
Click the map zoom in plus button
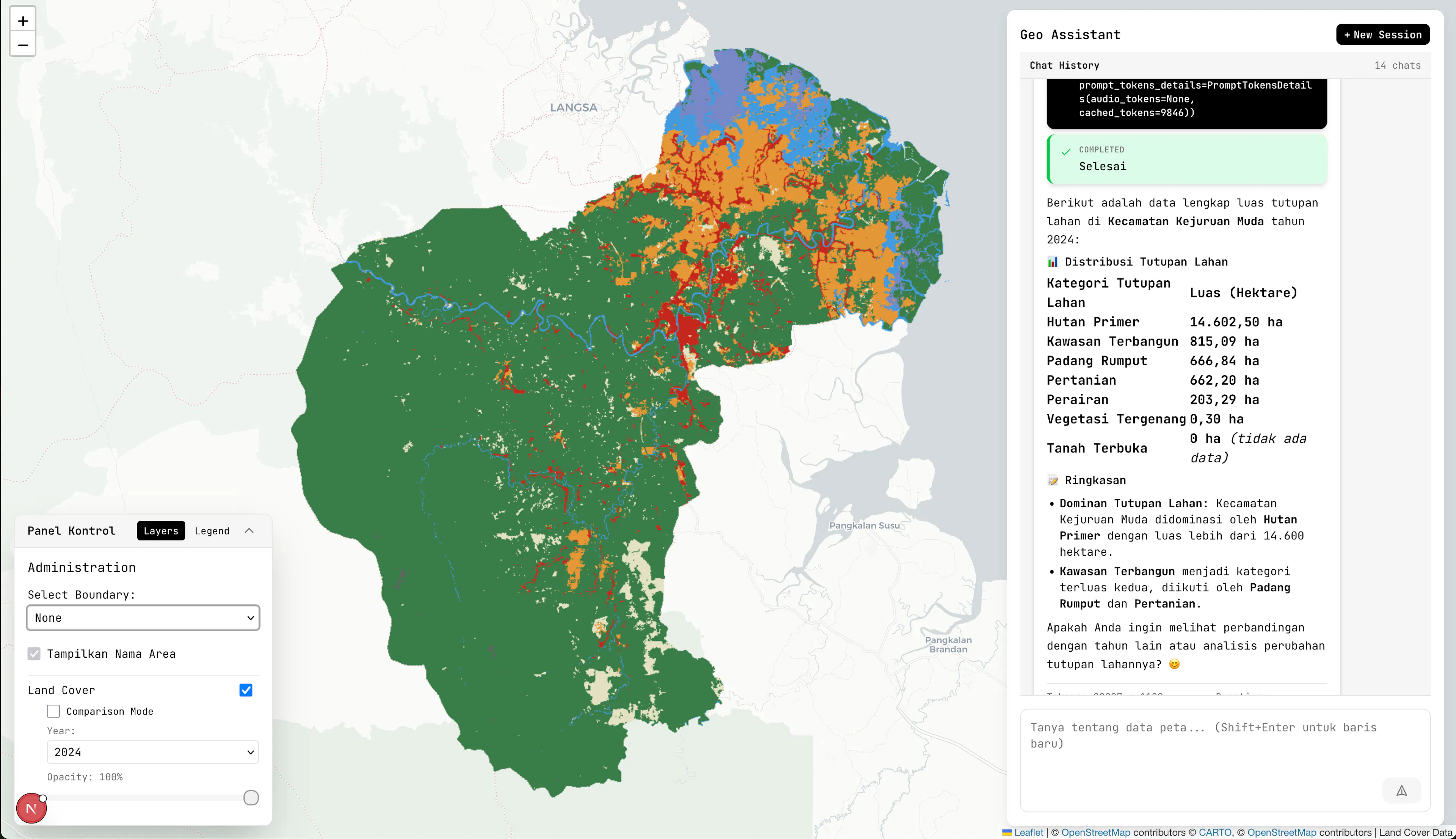click(x=23, y=21)
